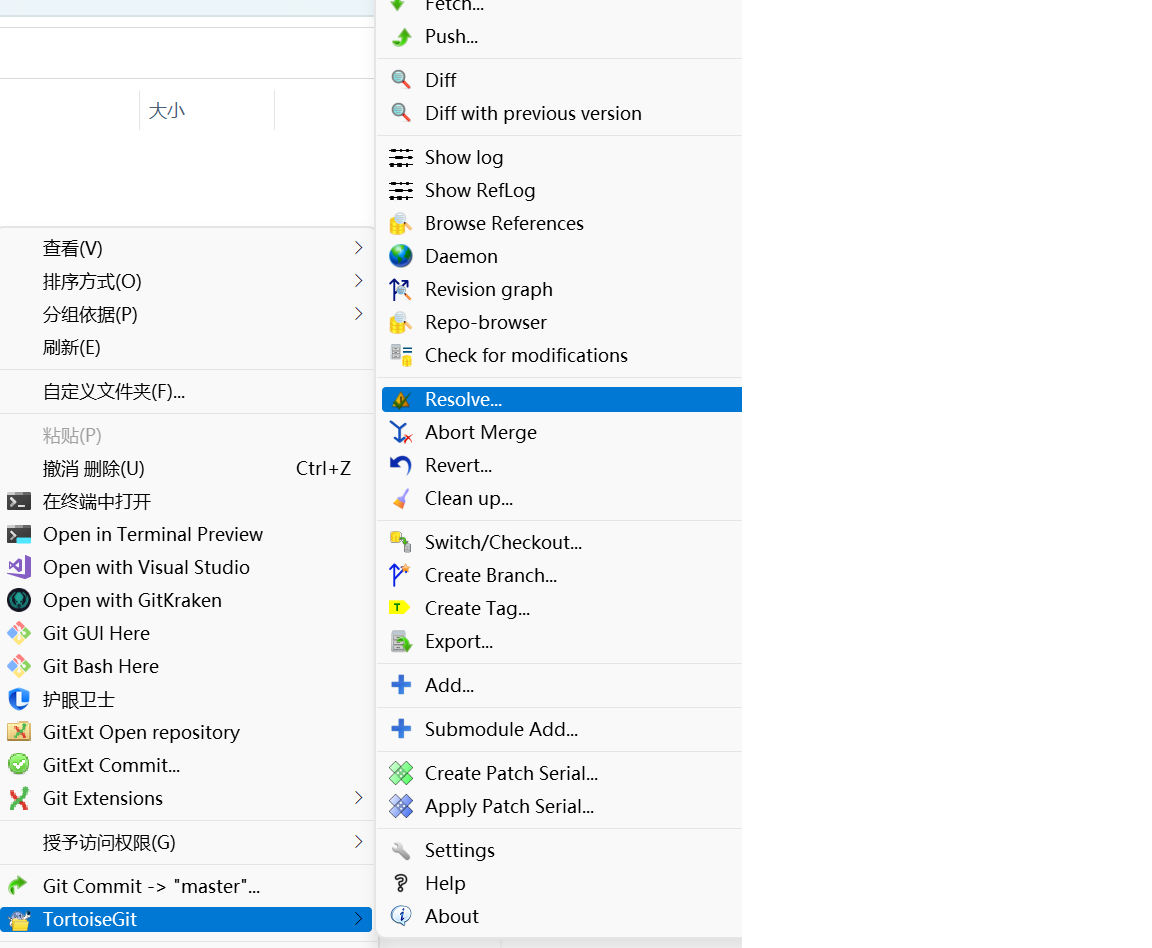This screenshot has width=1152, height=948.
Task: Click the Help question mark icon
Action: coord(401,883)
